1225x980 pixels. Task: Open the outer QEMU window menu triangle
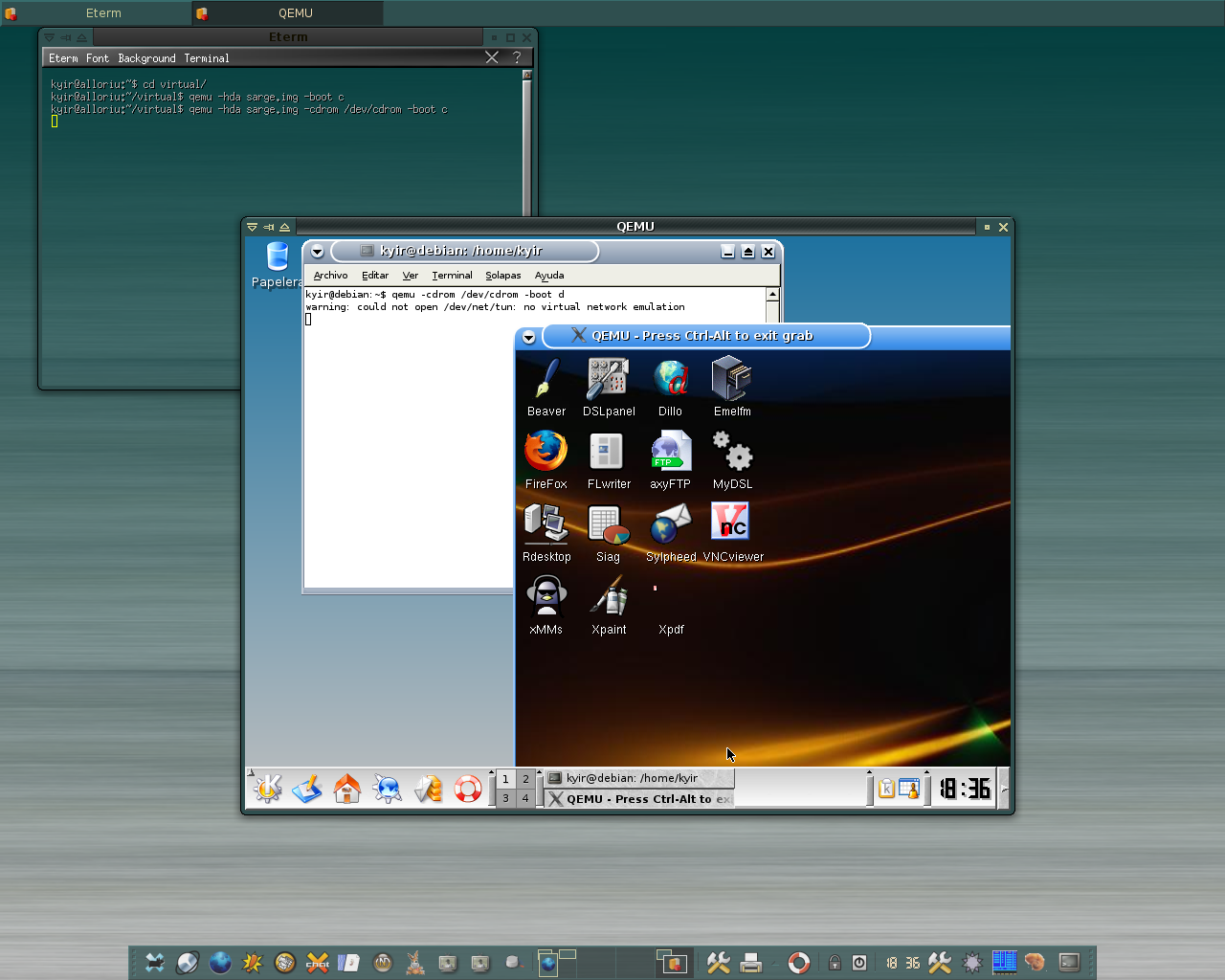252,227
